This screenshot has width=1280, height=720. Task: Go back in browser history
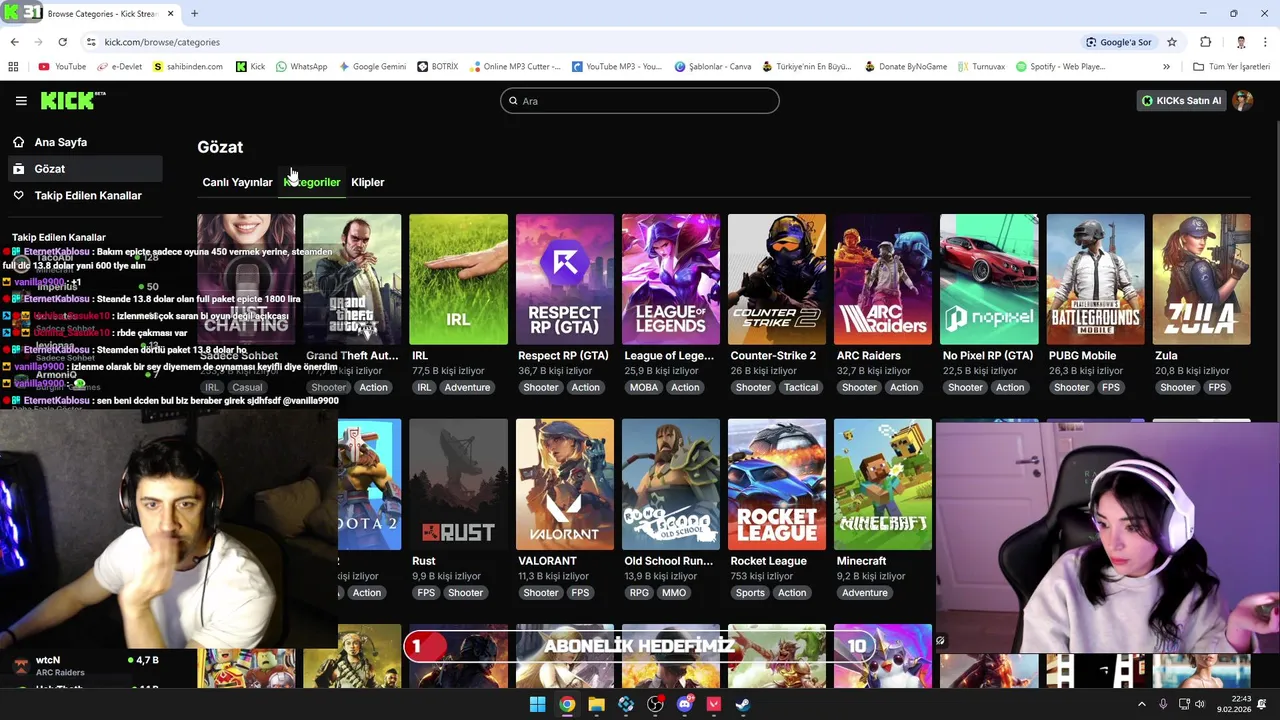click(x=14, y=42)
